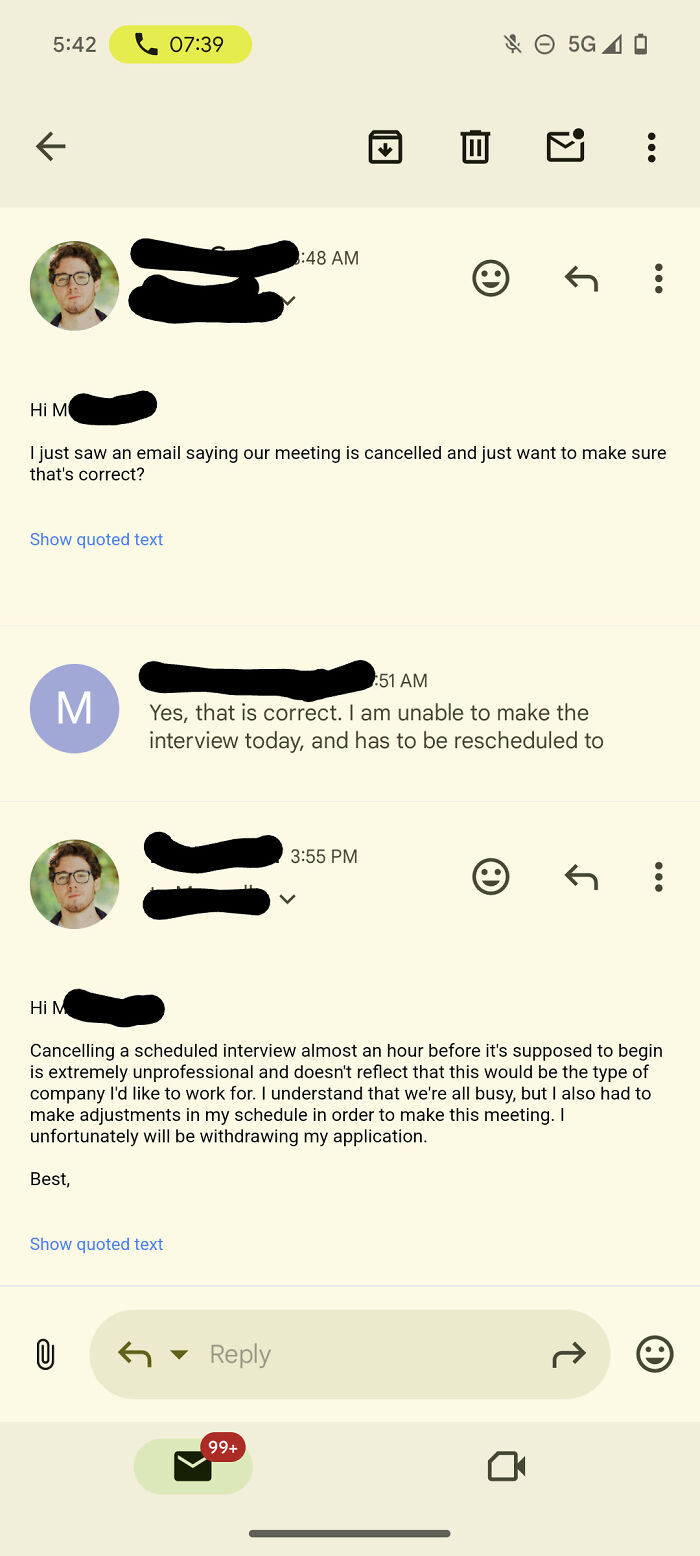The image size is (700, 1556).
Task: Open the top overflow menu
Action: (651, 146)
